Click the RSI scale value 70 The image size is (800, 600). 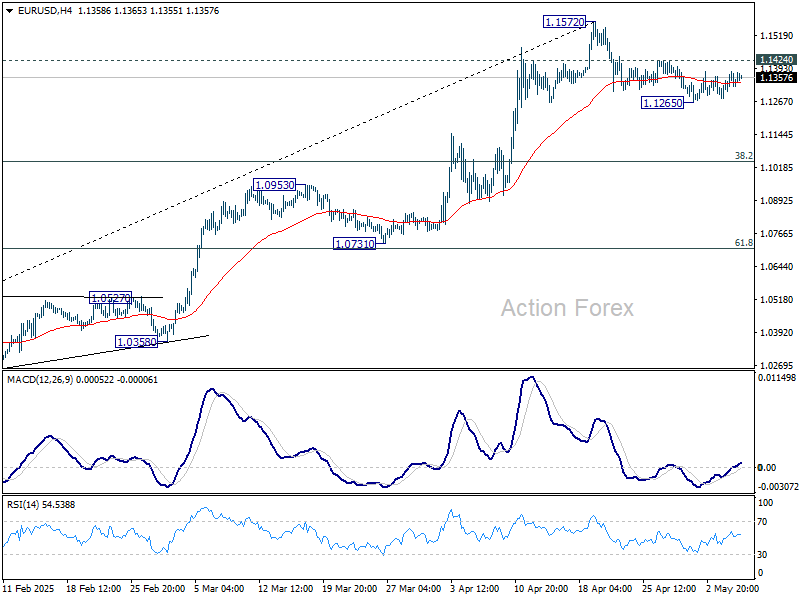[x=762, y=522]
